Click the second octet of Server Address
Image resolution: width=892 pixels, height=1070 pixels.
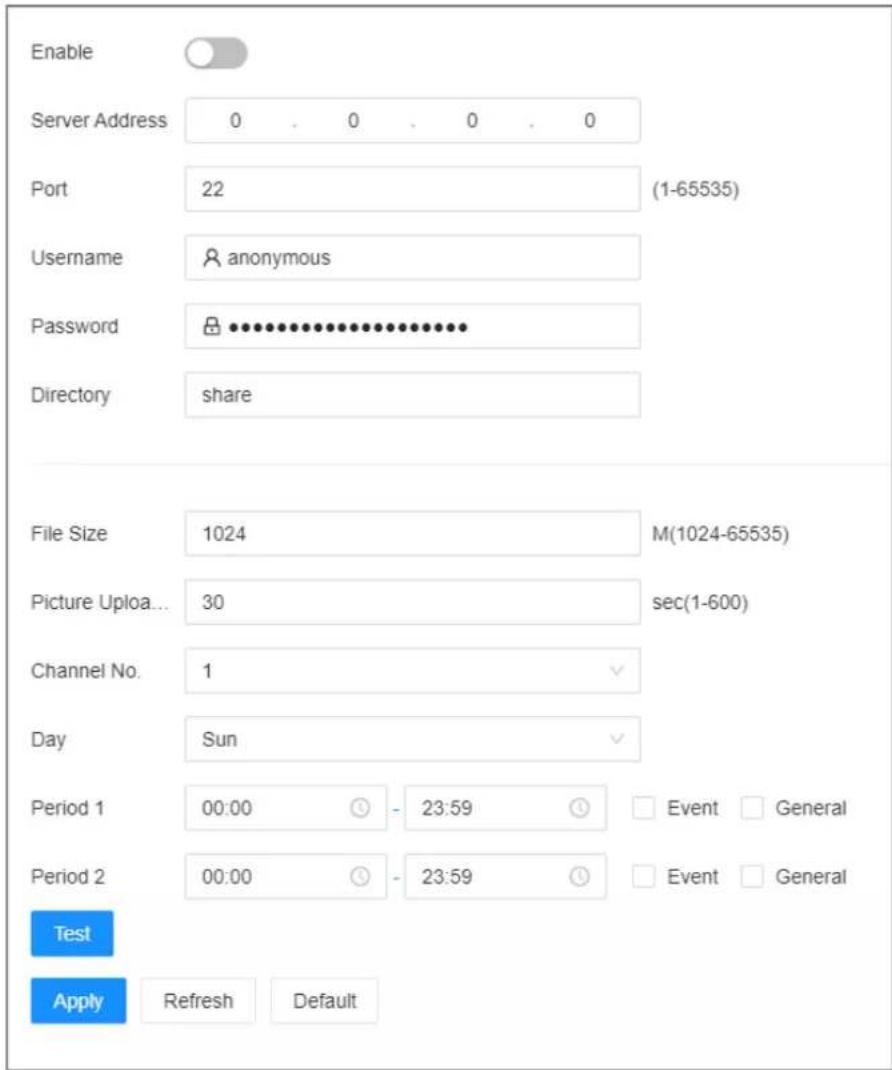point(354,121)
